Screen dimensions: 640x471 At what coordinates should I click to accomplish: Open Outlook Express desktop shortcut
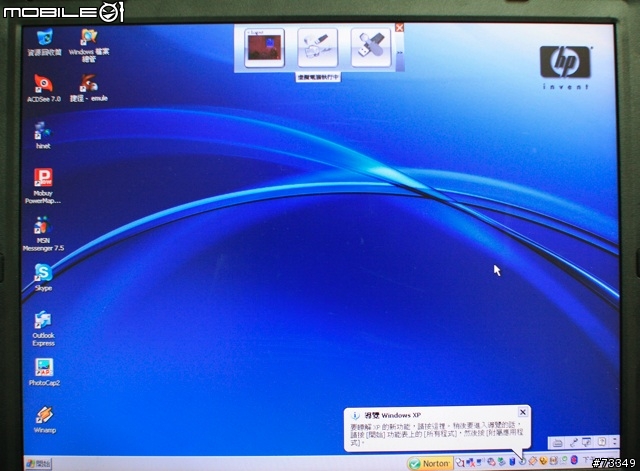point(43,329)
